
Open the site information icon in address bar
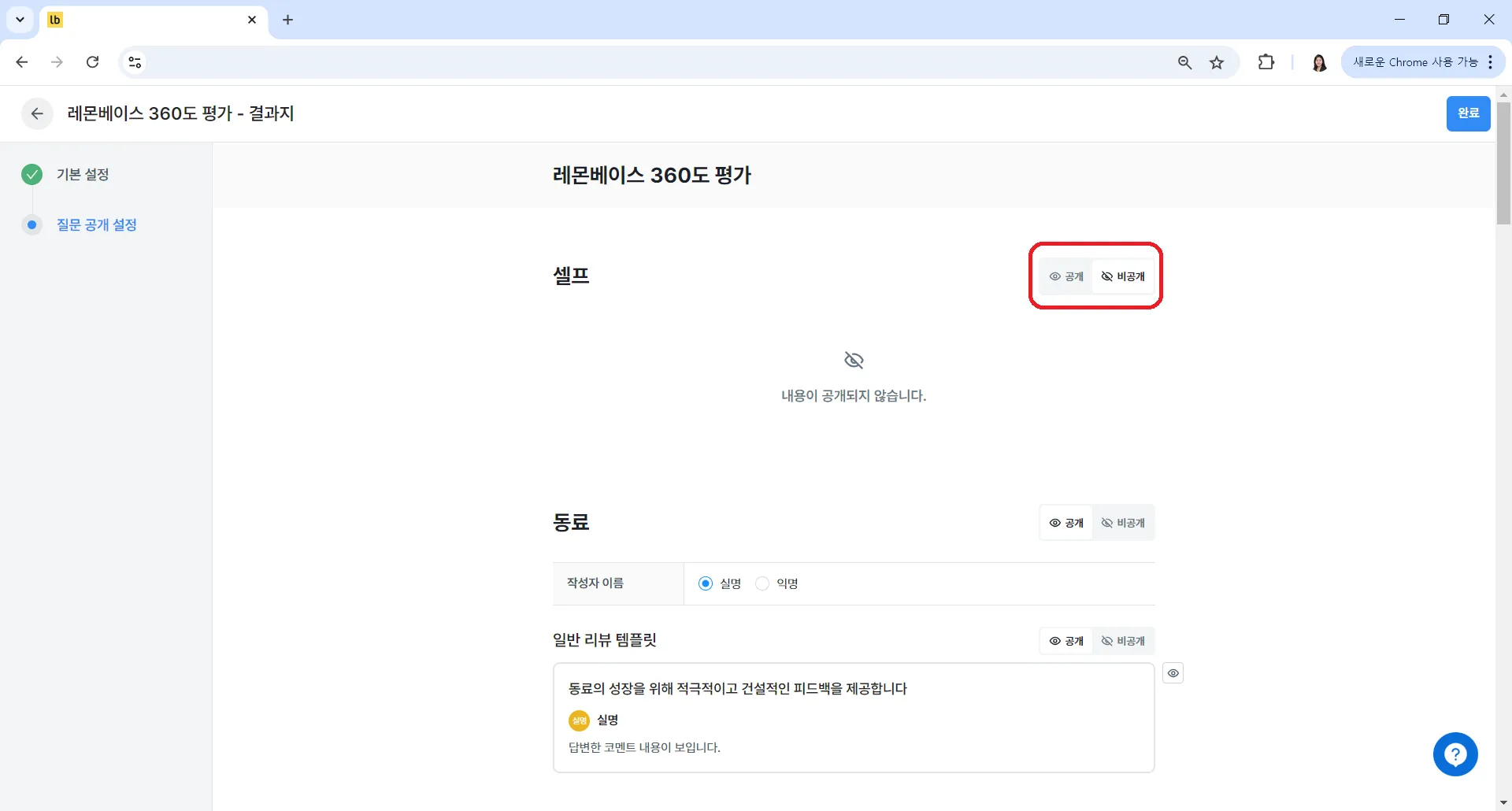point(135,62)
